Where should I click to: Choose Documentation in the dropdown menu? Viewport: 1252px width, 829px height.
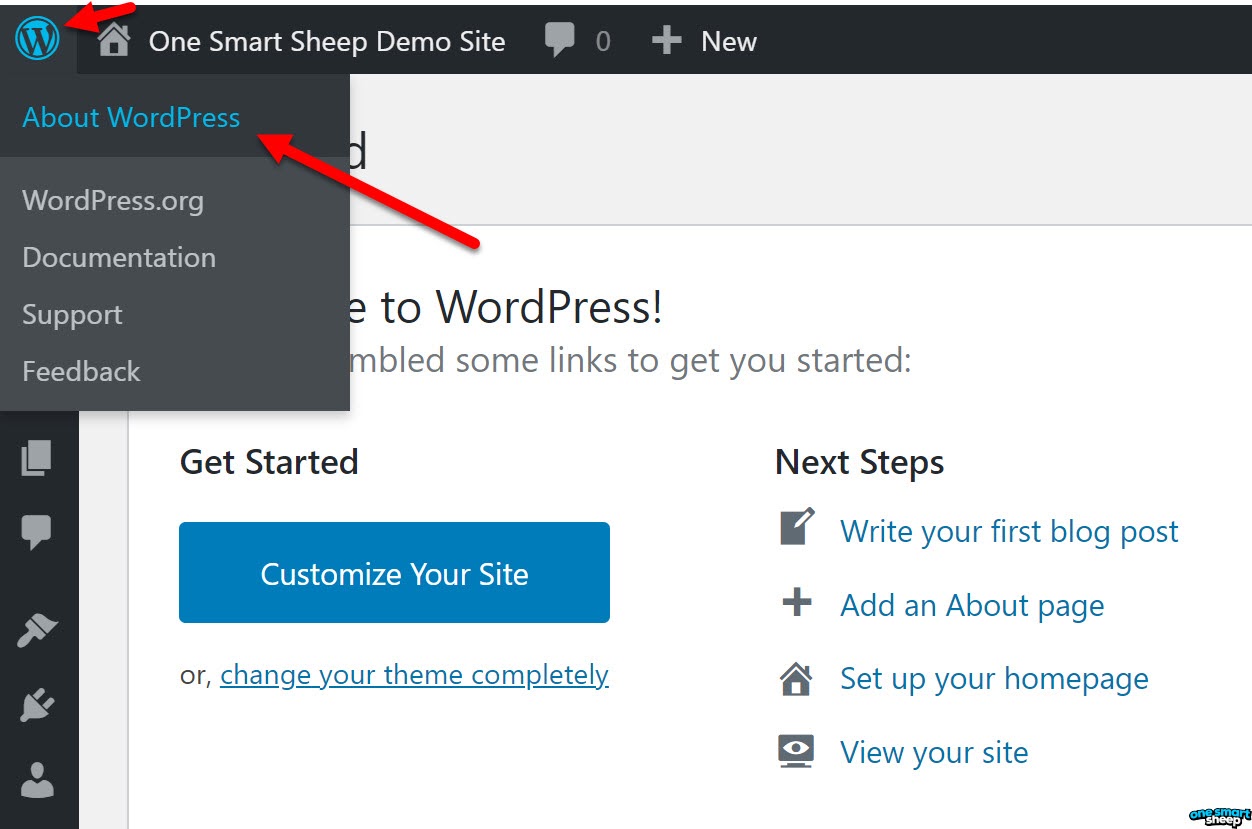pyautogui.click(x=119, y=257)
